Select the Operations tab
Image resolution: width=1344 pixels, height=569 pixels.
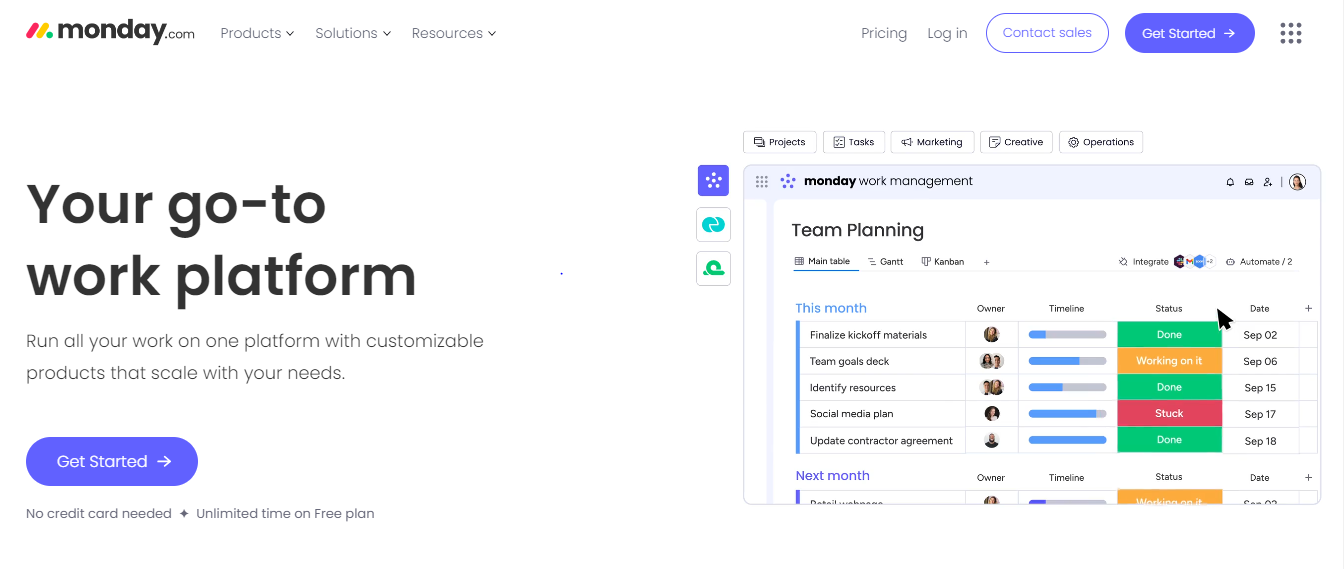tap(1100, 142)
